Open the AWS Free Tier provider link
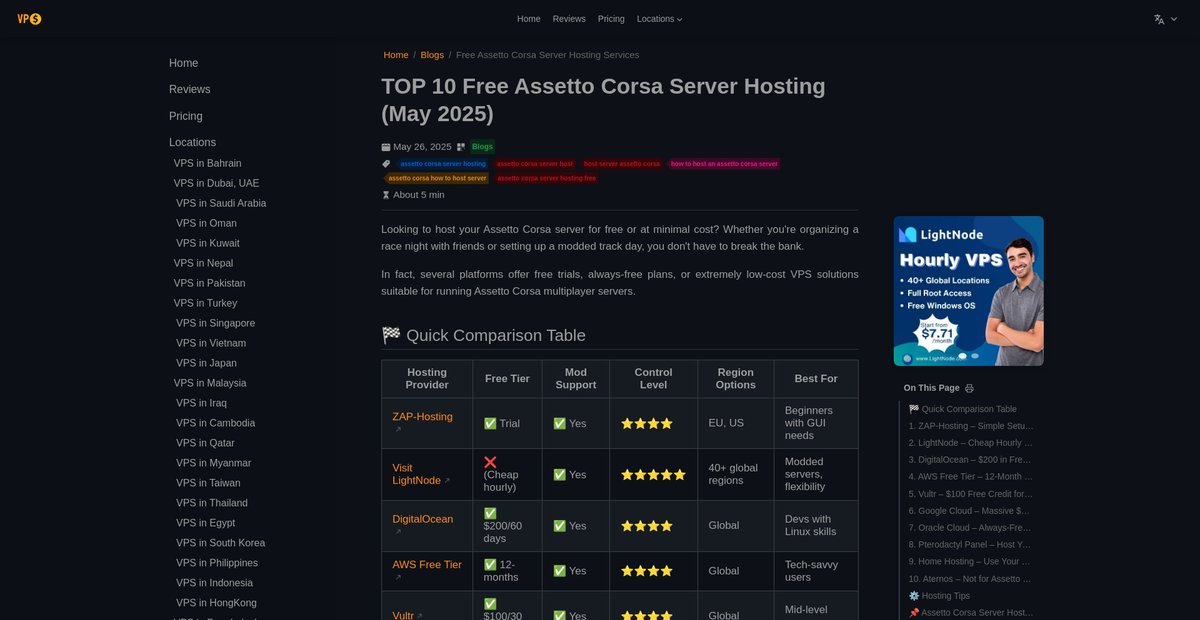Image resolution: width=1200 pixels, height=620 pixels. 427,565
